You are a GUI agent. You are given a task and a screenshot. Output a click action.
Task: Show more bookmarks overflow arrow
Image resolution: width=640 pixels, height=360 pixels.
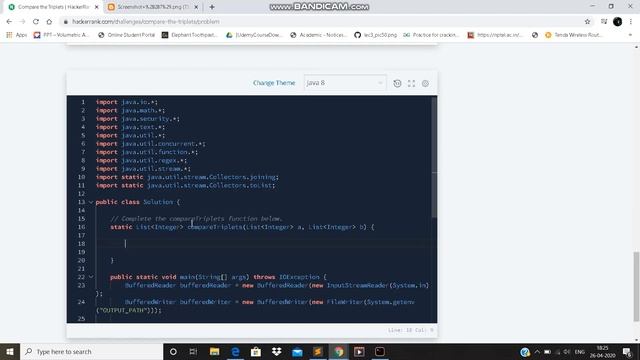(630, 35)
